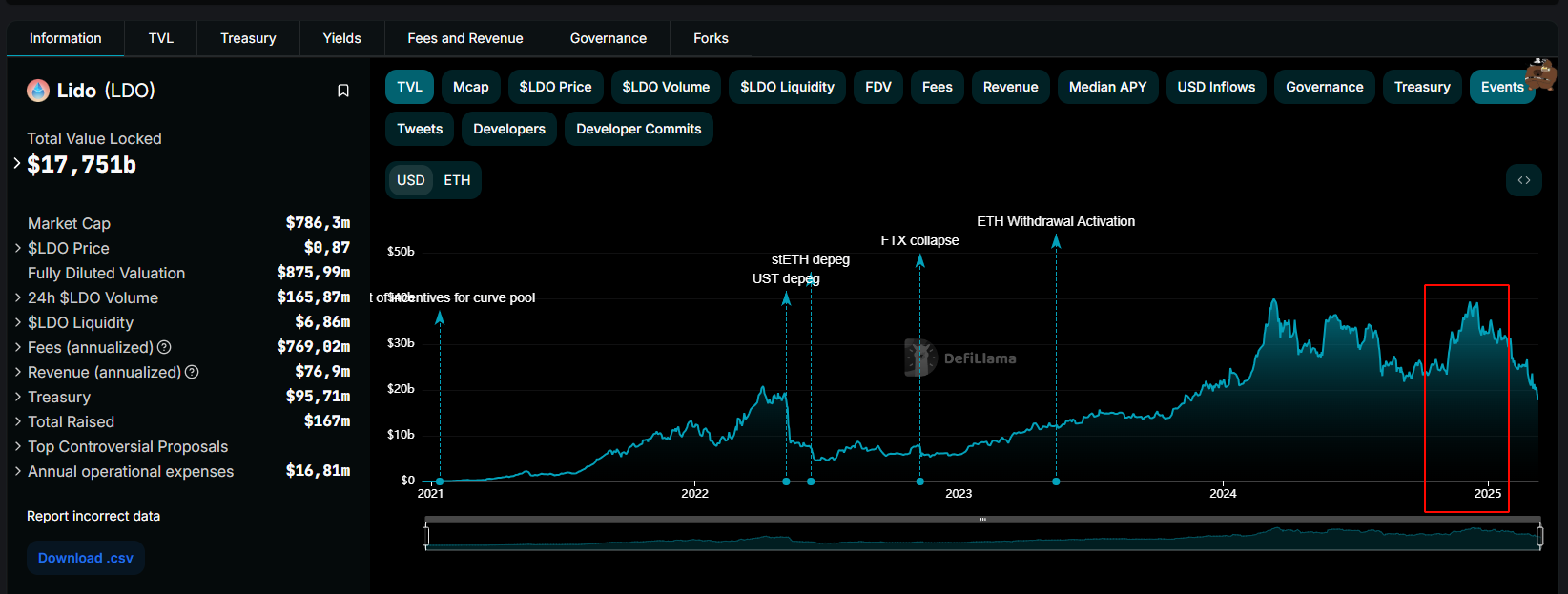1568x594 pixels.
Task: Expand the Treasury row in sidebar
Action: tap(18, 397)
